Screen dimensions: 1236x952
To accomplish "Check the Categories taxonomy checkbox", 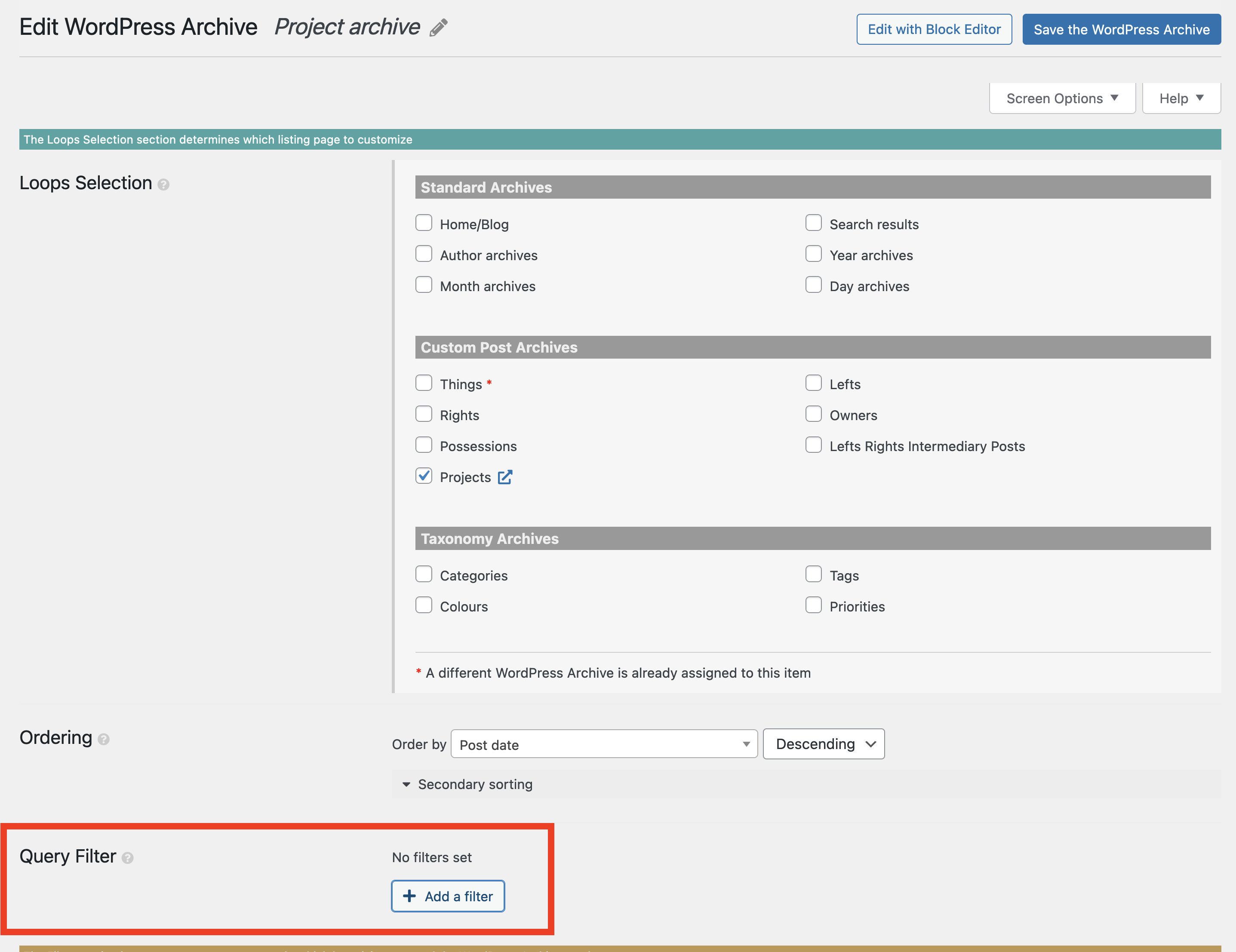I will pyautogui.click(x=424, y=574).
